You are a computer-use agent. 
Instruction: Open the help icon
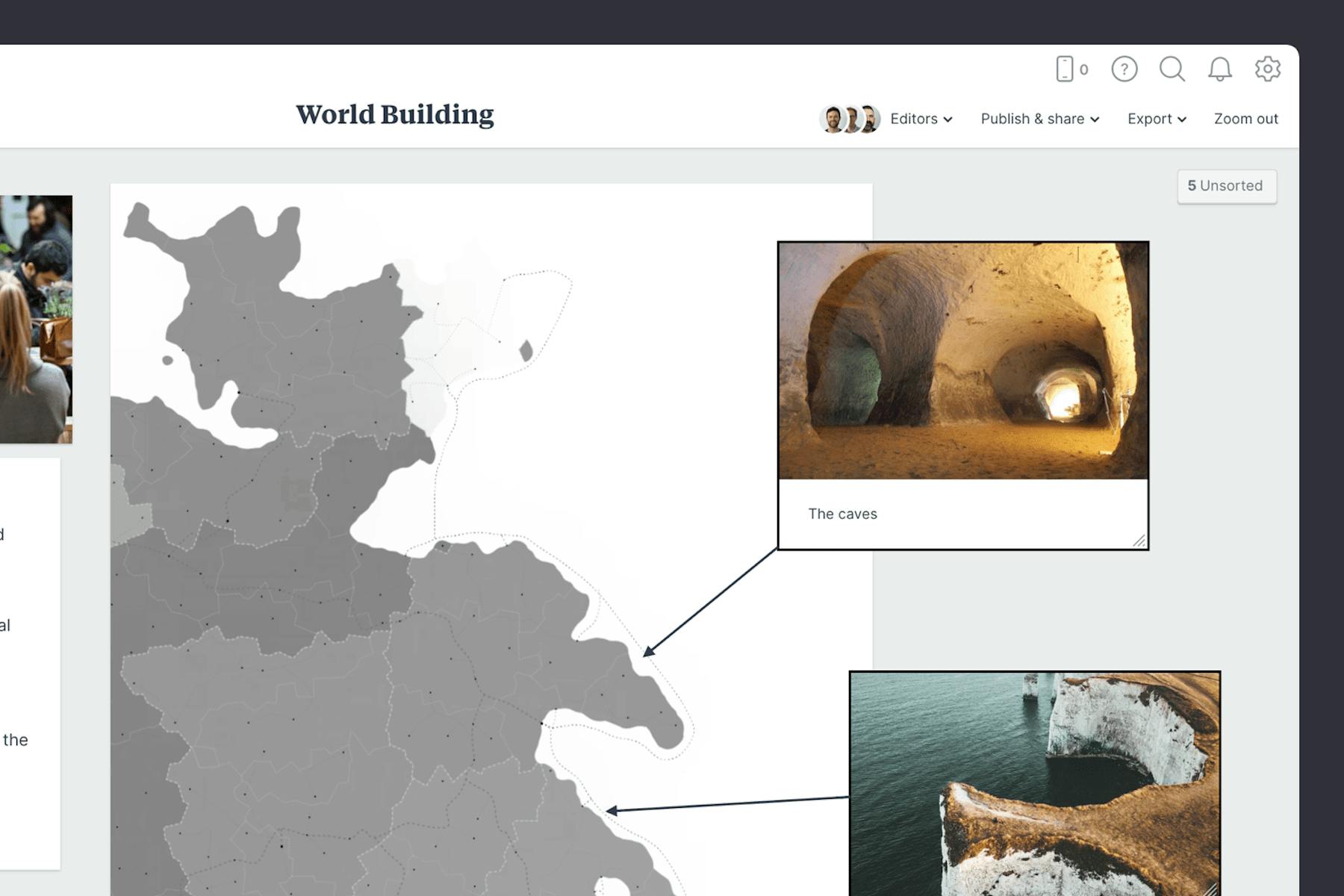click(x=1124, y=69)
